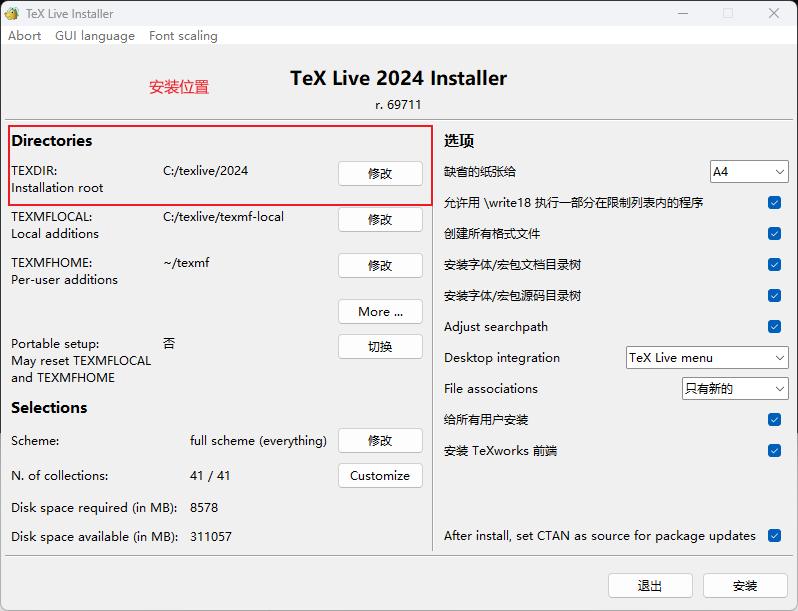Click the More ... button

(x=380, y=311)
